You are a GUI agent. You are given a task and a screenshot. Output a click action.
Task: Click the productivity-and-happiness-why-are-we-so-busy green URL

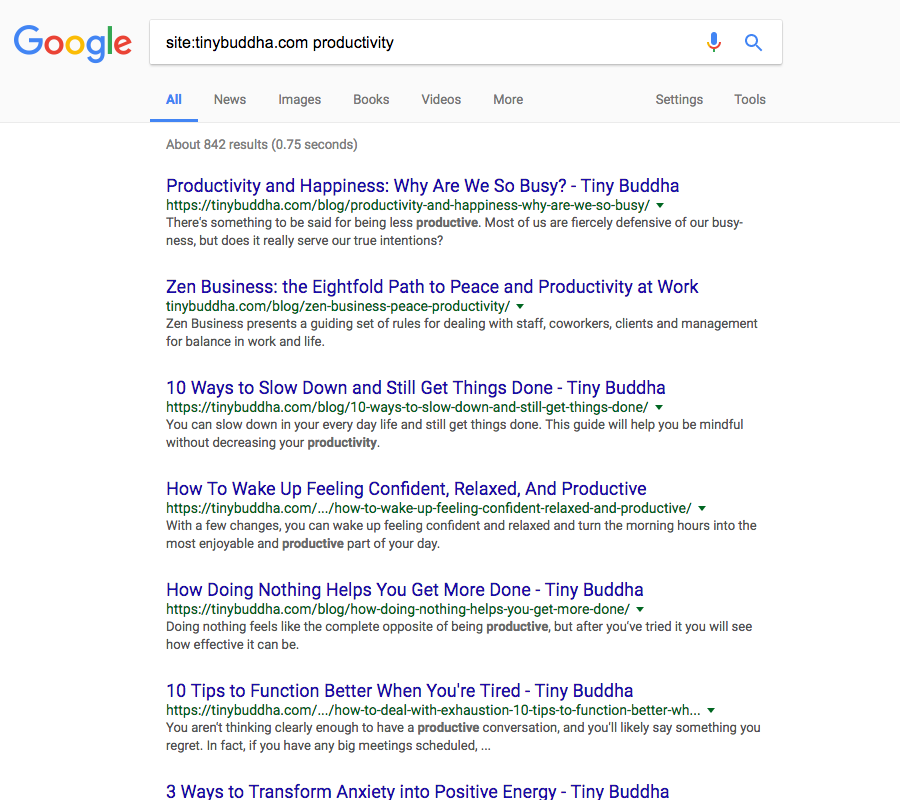[408, 205]
